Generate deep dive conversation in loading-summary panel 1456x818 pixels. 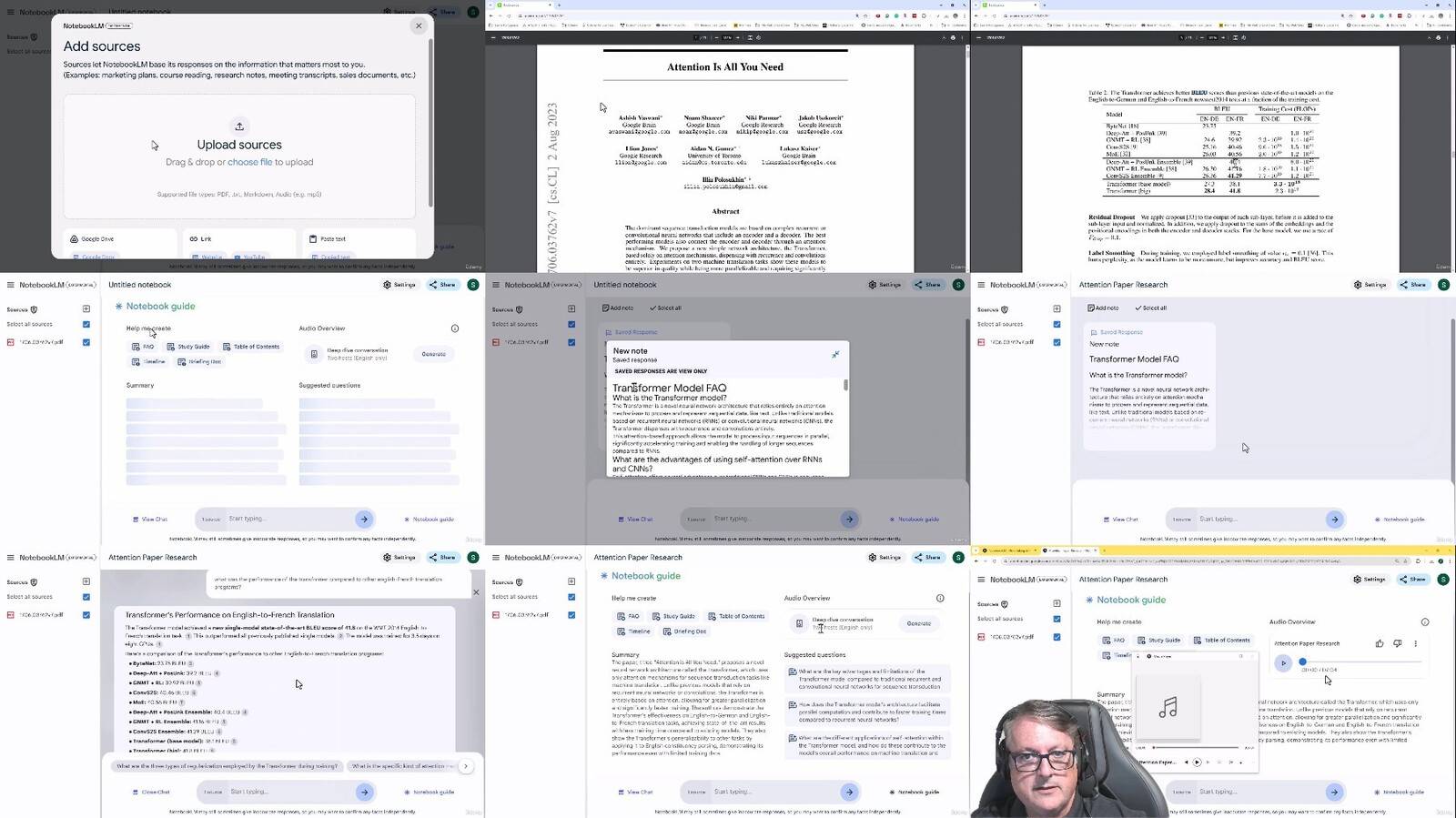coord(434,354)
